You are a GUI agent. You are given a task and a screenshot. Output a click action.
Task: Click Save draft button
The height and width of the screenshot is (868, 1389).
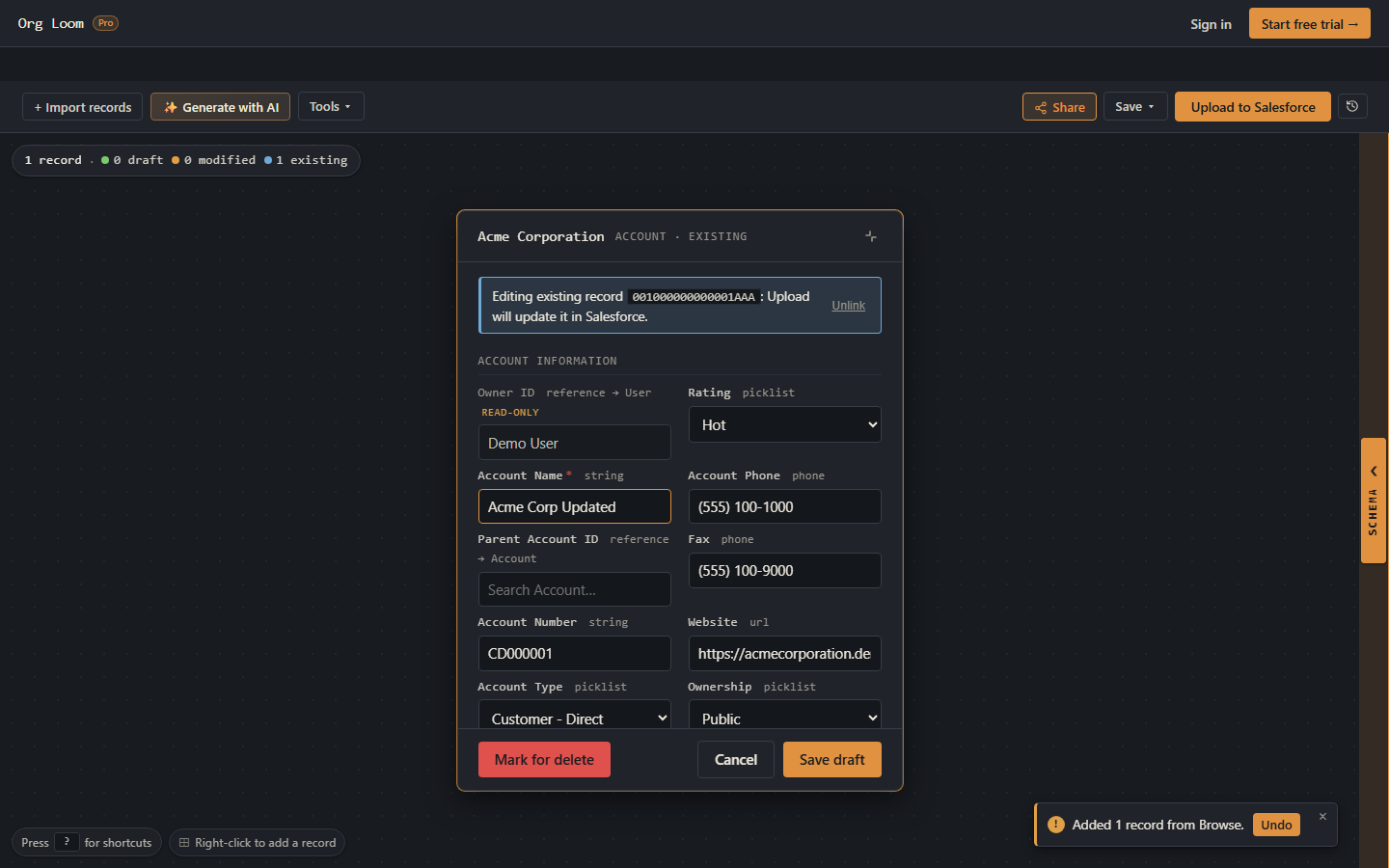coord(832,760)
